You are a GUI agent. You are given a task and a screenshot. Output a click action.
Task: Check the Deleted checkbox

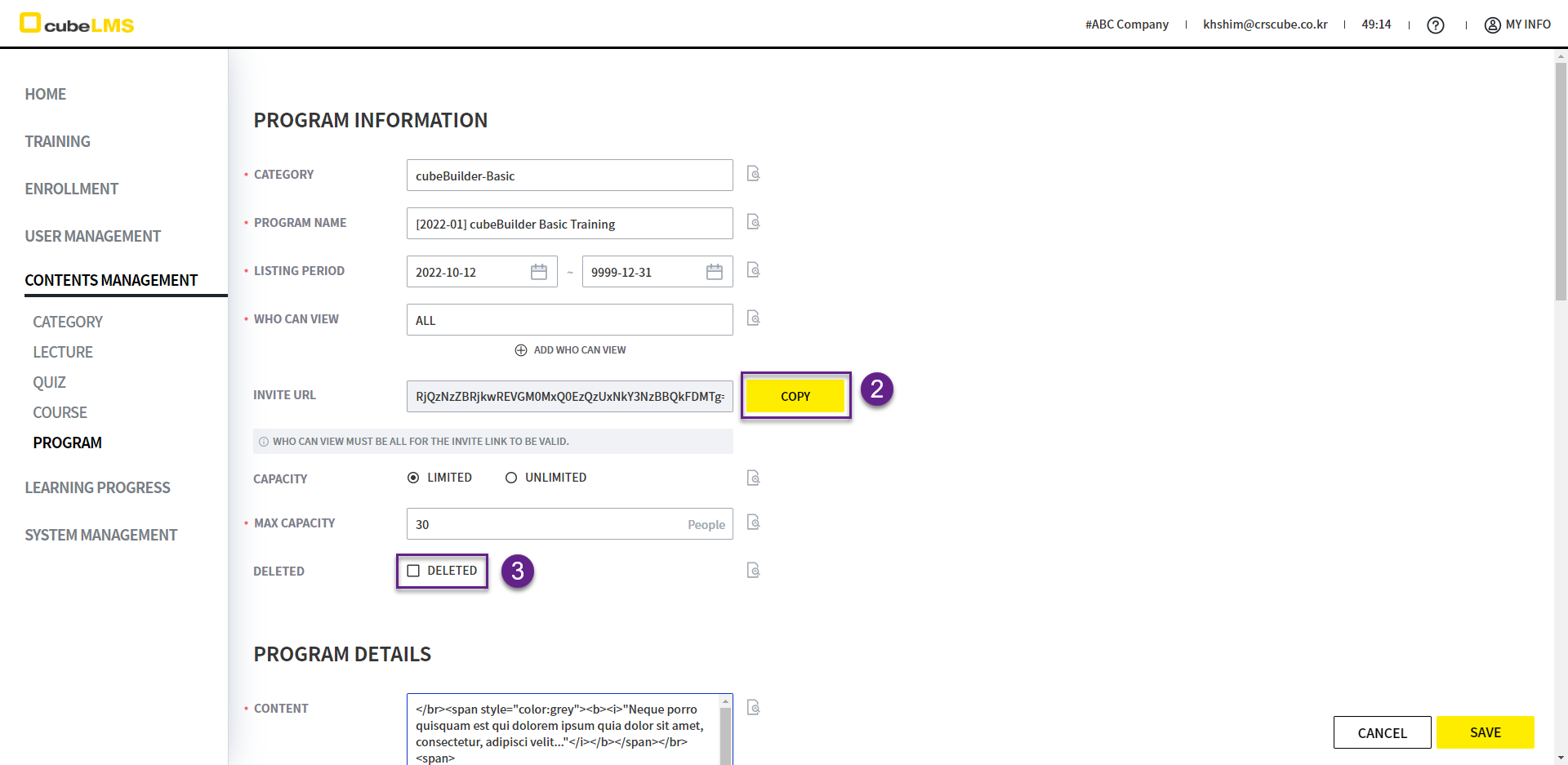coord(413,571)
